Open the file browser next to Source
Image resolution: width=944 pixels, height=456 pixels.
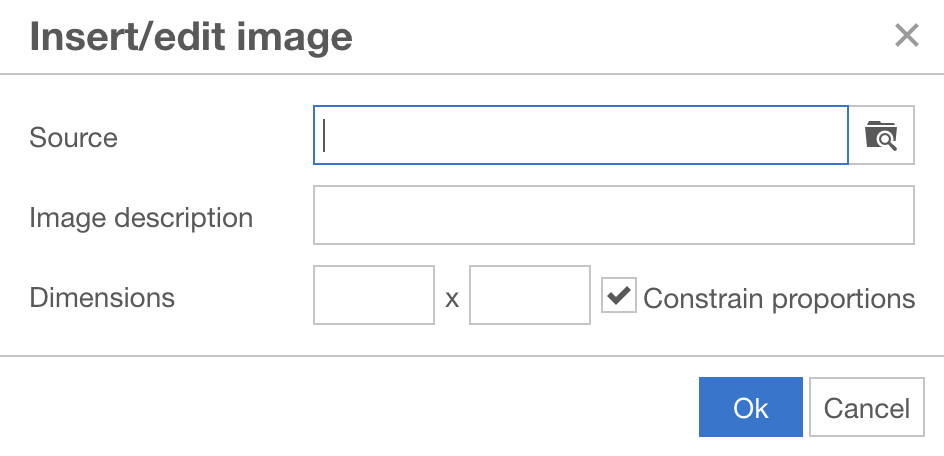pyautogui.click(x=881, y=135)
